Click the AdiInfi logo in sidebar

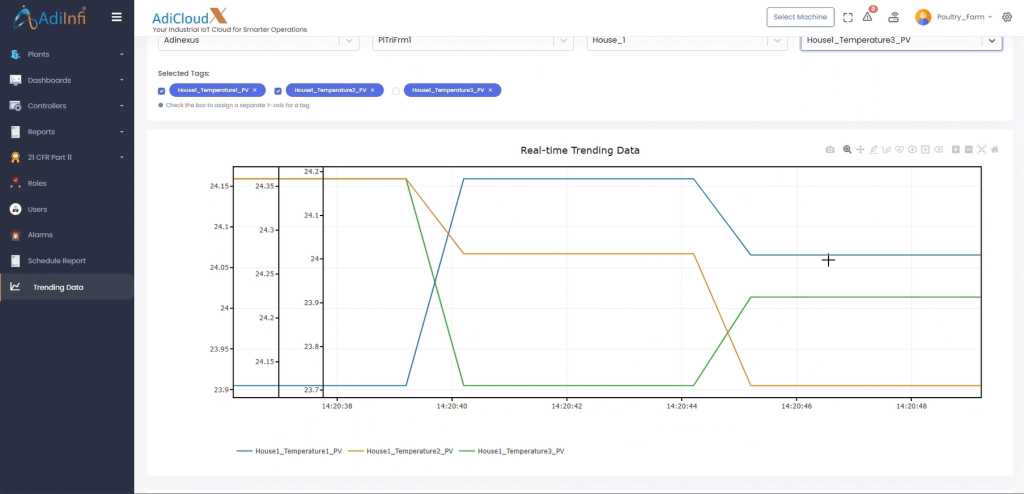(49, 18)
